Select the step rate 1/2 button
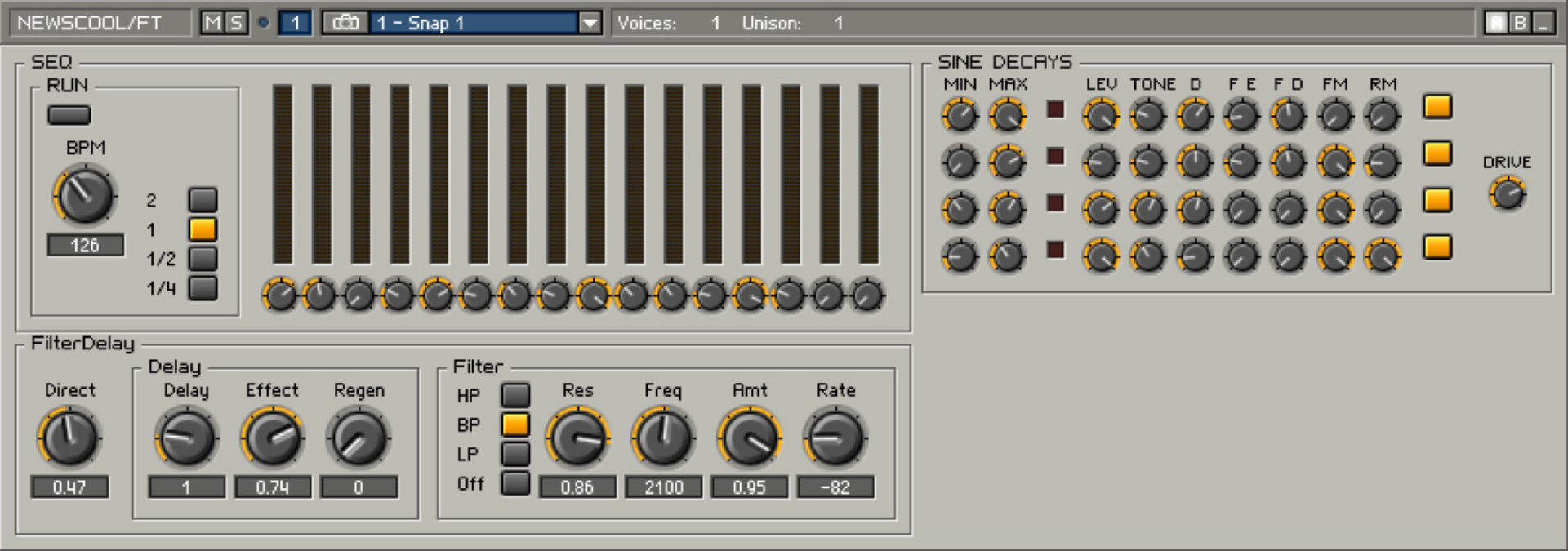Viewport: 1568px width, 551px height. coord(203,259)
